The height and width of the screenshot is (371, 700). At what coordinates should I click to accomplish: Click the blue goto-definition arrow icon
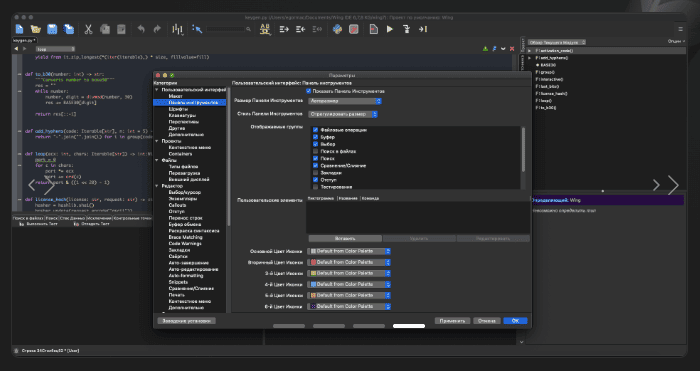tap(197, 29)
